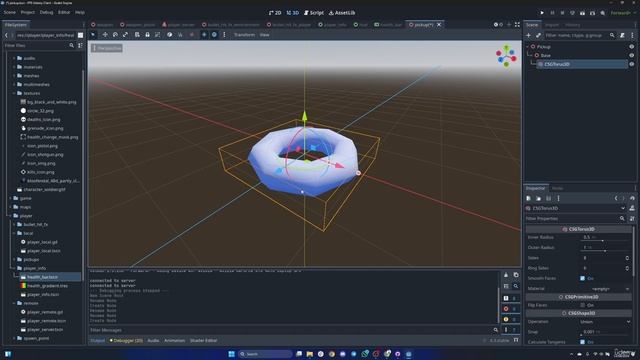This screenshot has width=640, height=360.
Task: Add a new node with plus icon
Action: [x=529, y=36]
